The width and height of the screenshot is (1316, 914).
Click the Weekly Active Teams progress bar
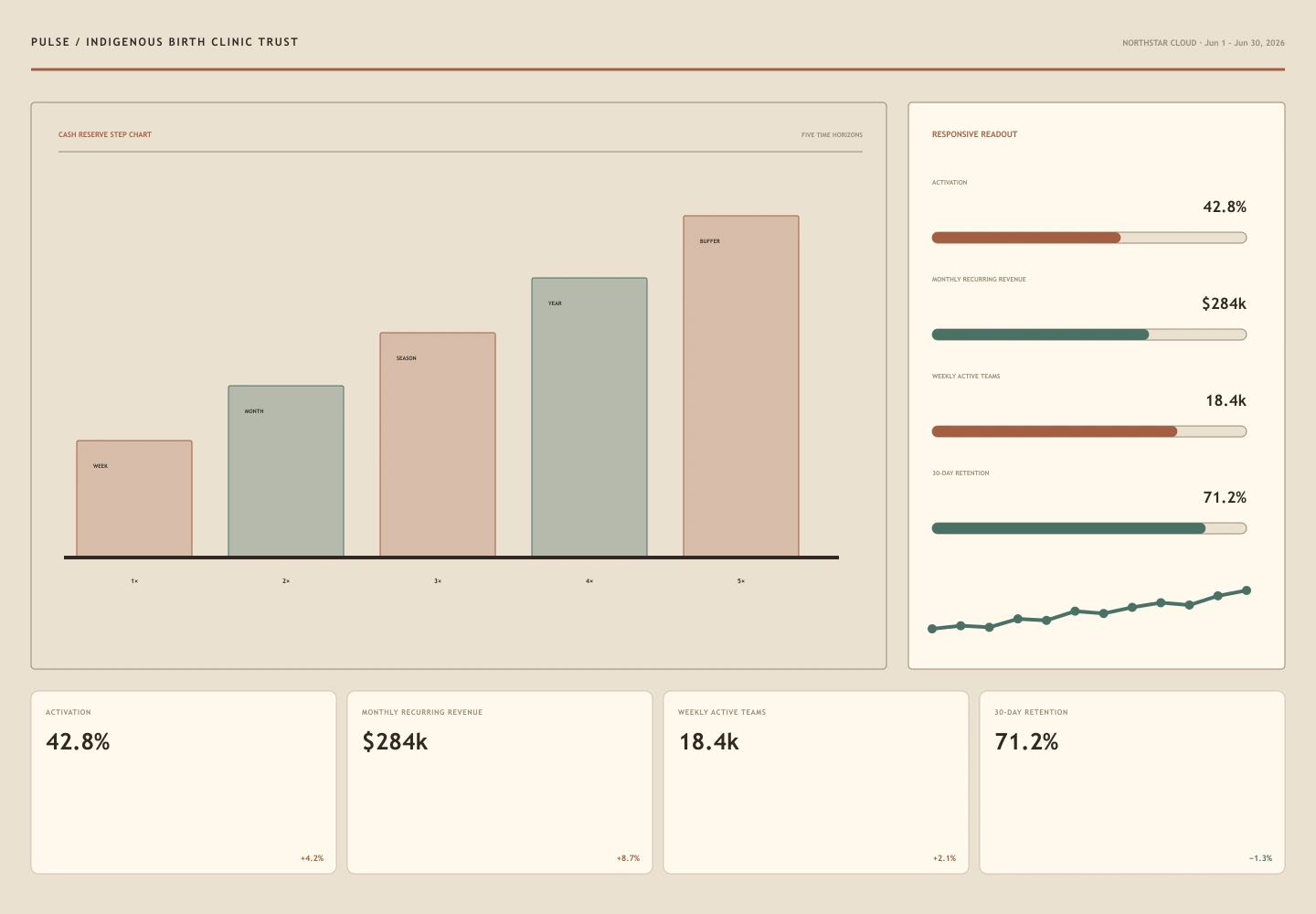1089,431
